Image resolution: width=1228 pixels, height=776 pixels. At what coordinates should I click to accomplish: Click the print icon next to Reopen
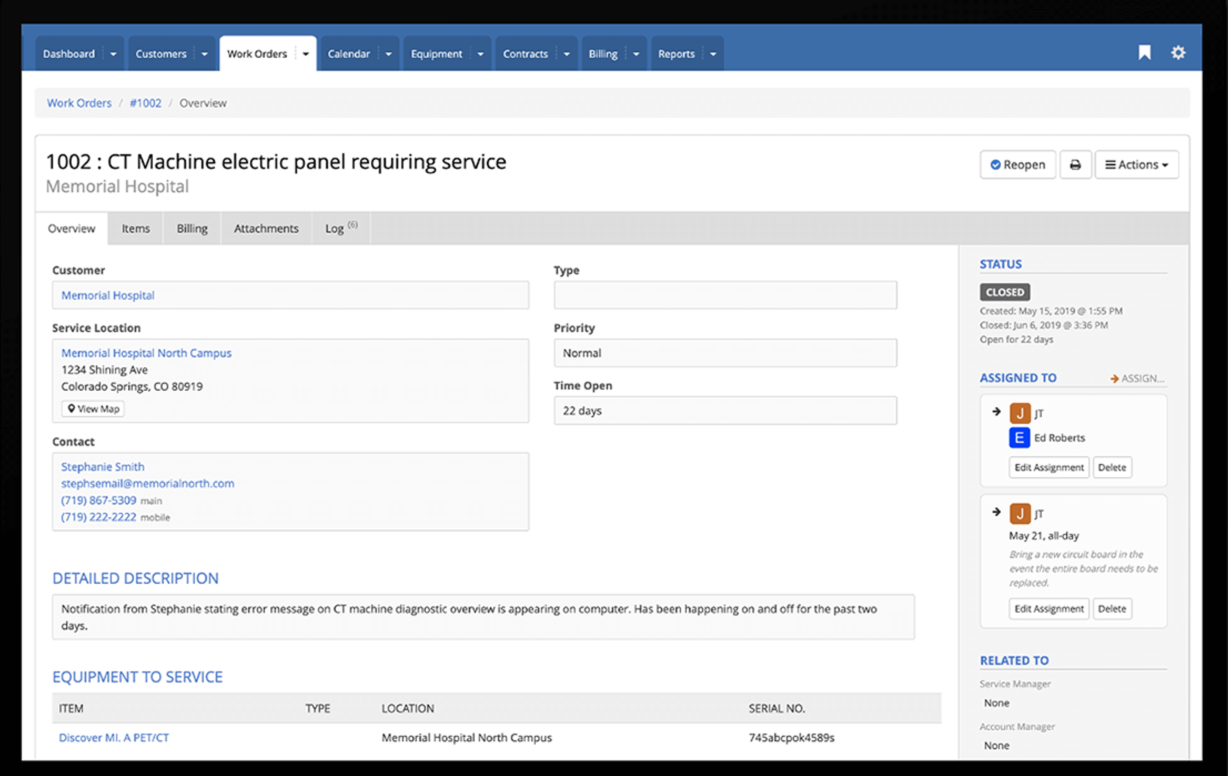click(x=1075, y=164)
